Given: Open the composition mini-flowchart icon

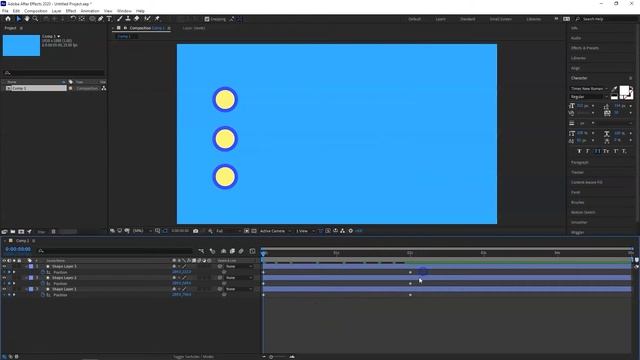Looking at the screenshot, I should tap(201, 251).
